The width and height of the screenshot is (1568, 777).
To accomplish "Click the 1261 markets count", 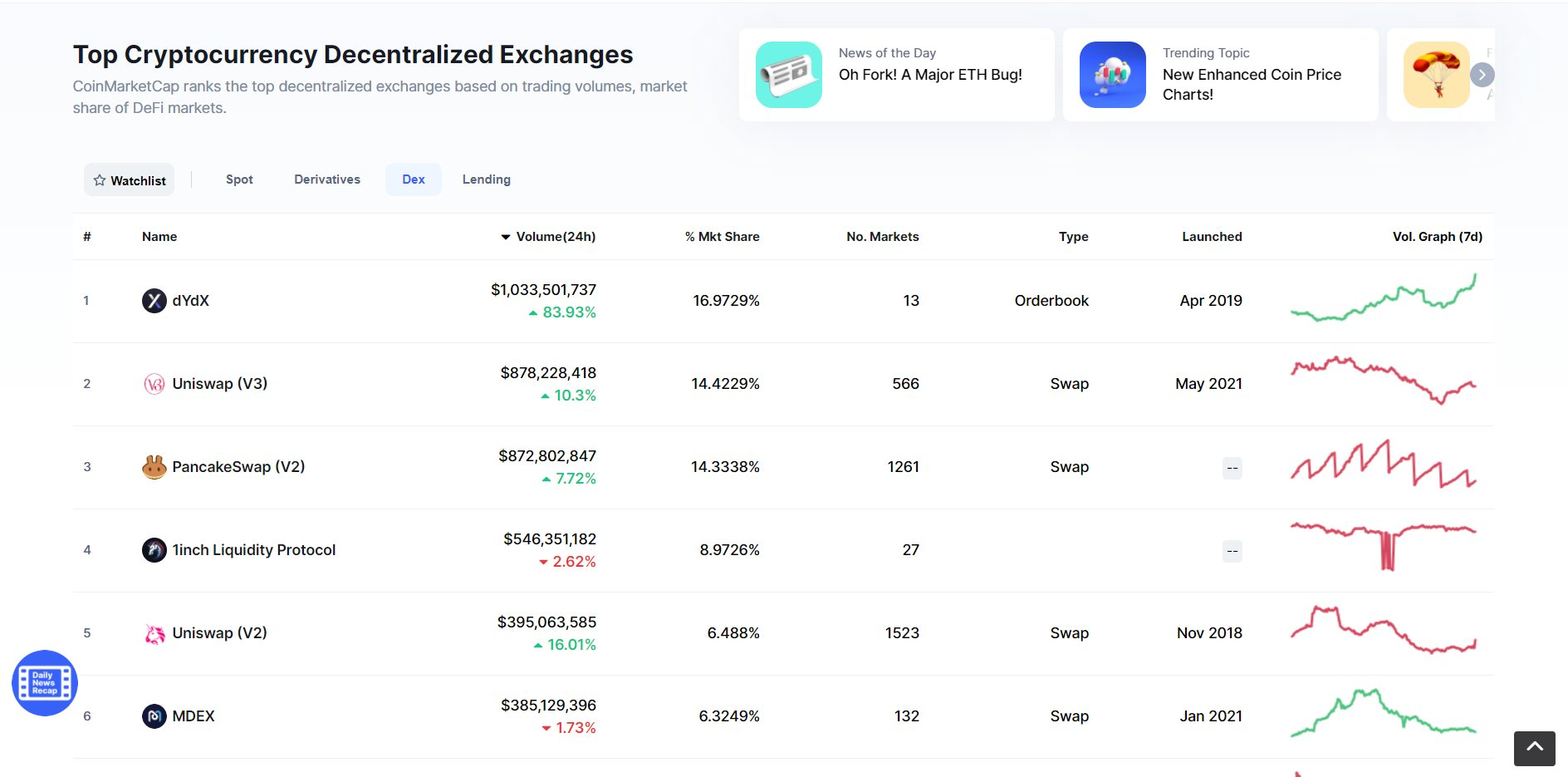I will 904,467.
